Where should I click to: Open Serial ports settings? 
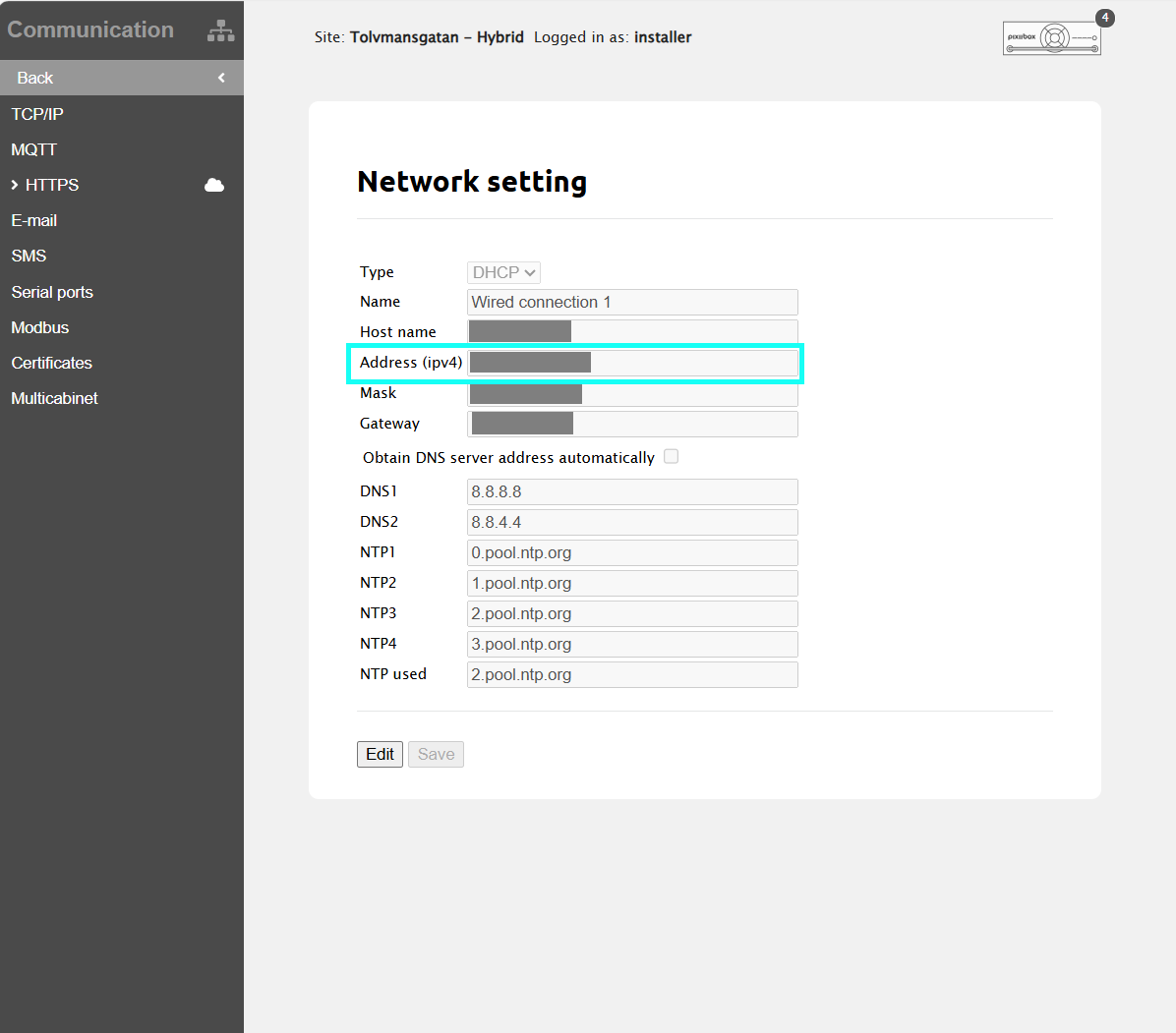tap(52, 292)
